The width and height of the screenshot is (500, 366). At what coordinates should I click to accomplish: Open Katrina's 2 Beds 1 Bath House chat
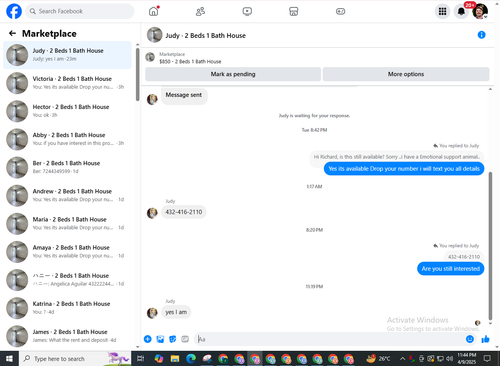[x=68, y=308]
